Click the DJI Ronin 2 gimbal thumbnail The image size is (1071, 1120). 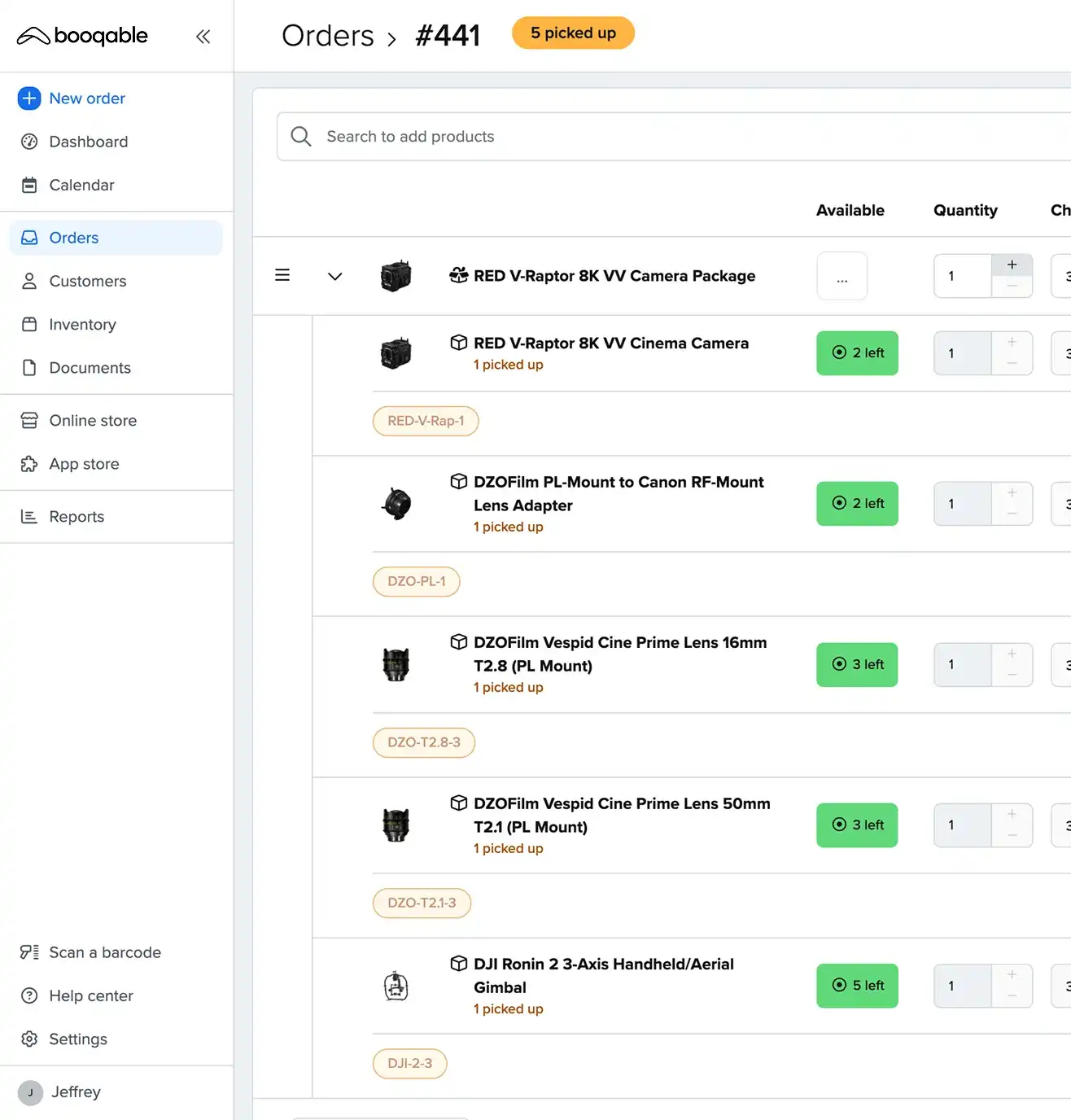click(x=396, y=987)
